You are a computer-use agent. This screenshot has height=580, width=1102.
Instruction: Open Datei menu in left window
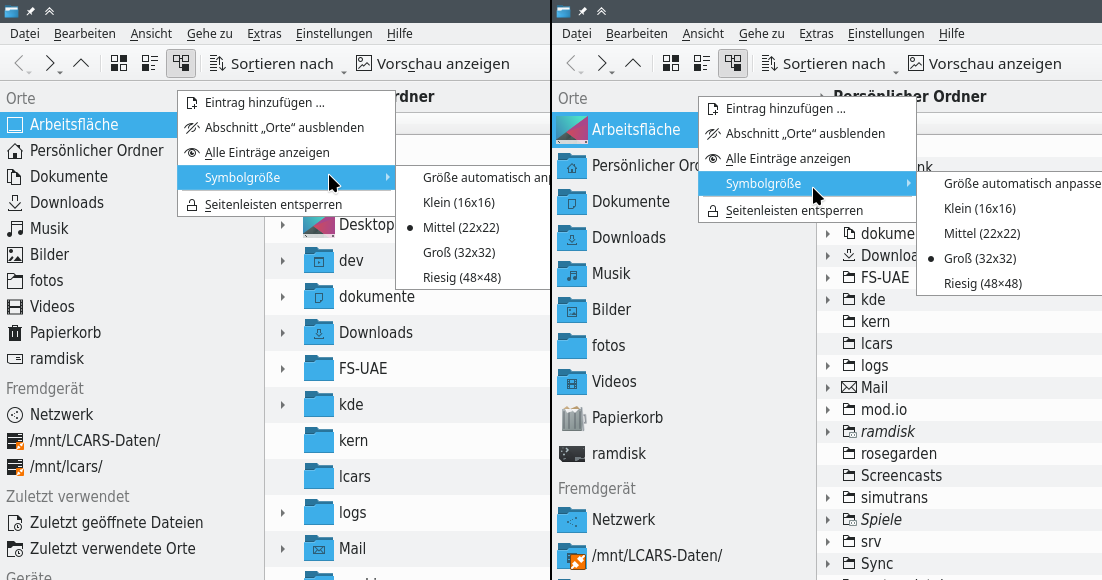tap(25, 34)
